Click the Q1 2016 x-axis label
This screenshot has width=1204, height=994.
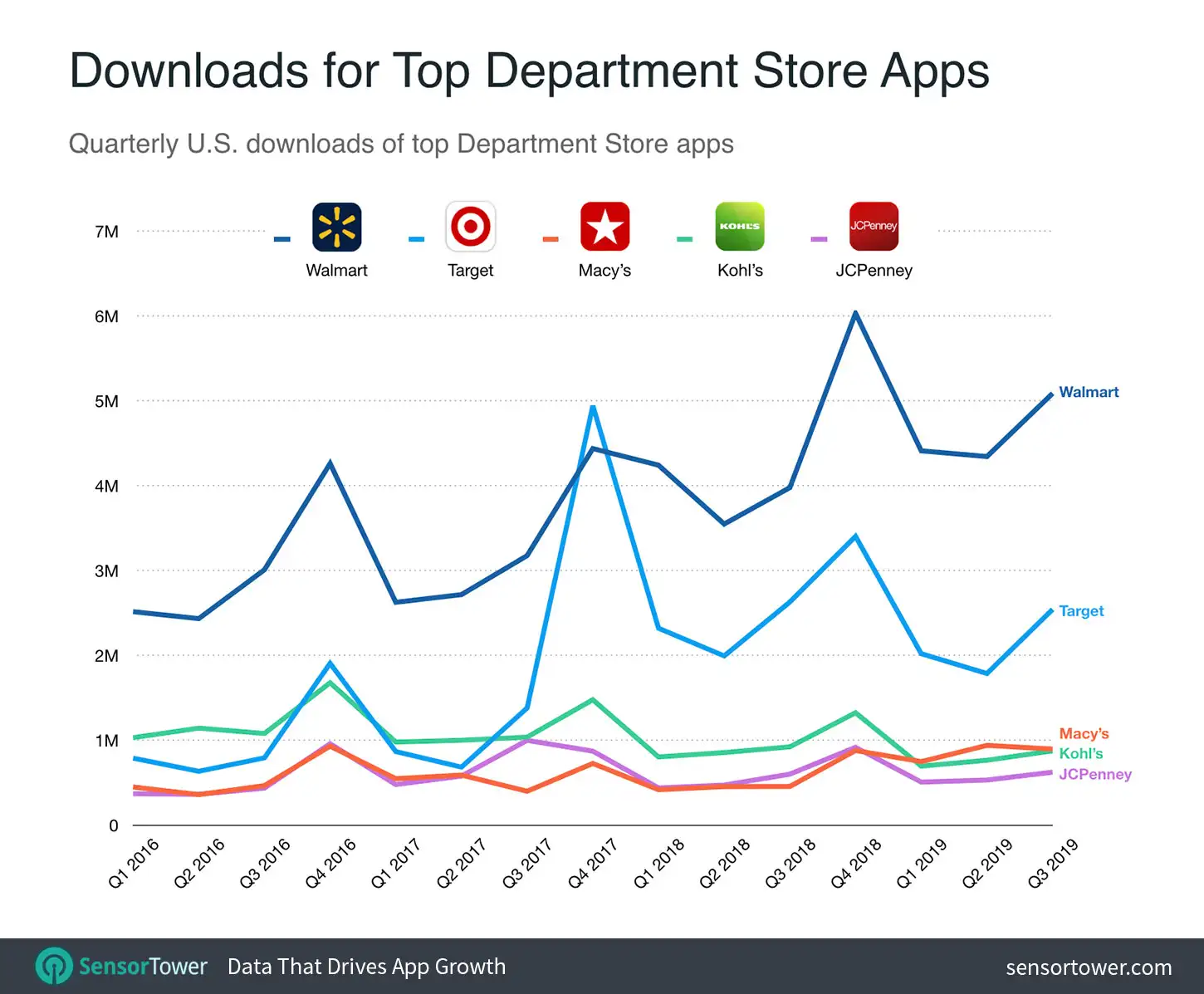click(x=134, y=864)
